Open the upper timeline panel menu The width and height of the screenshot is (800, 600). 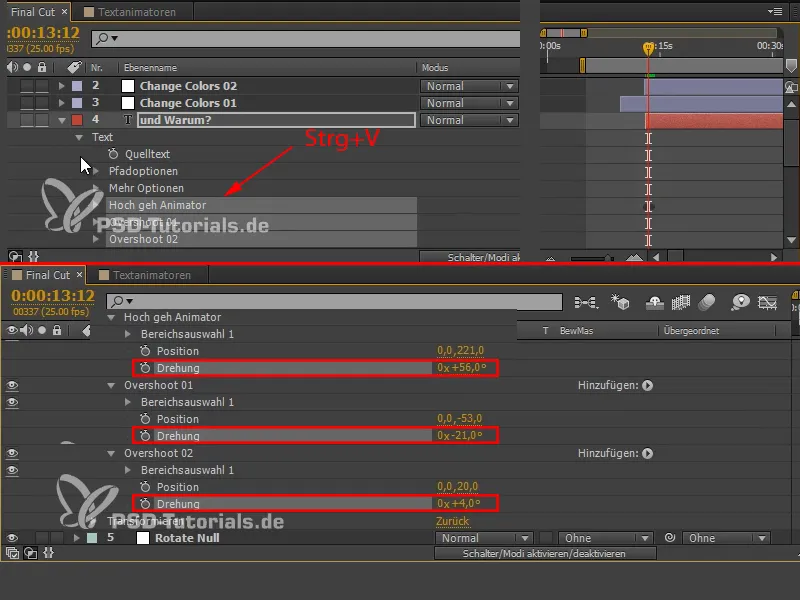click(774, 11)
